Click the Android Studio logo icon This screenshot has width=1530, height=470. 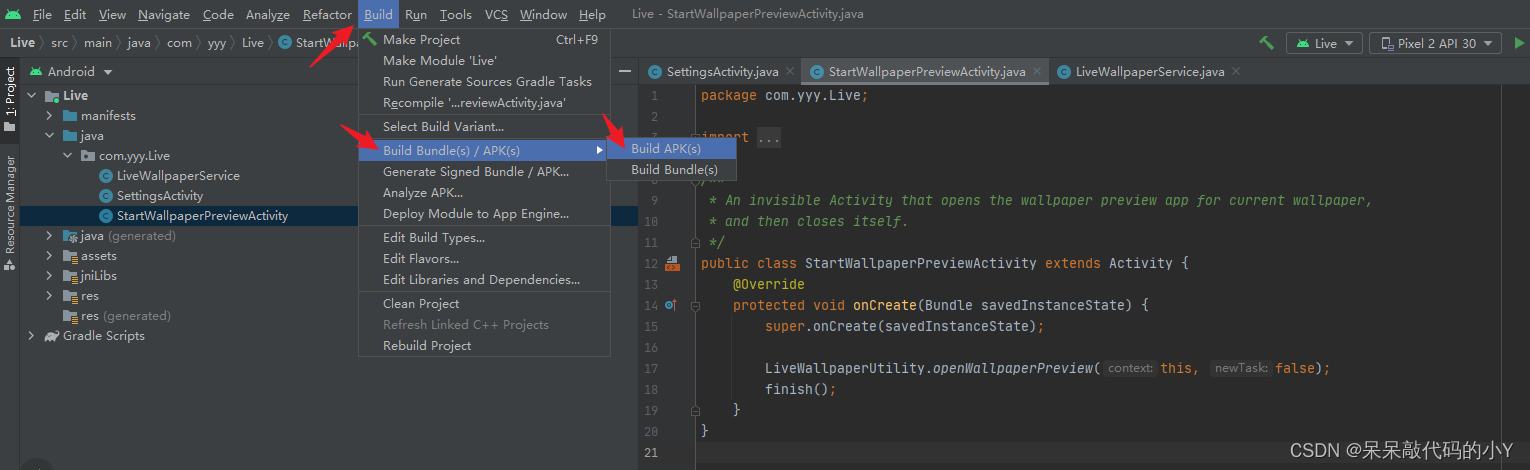point(13,14)
